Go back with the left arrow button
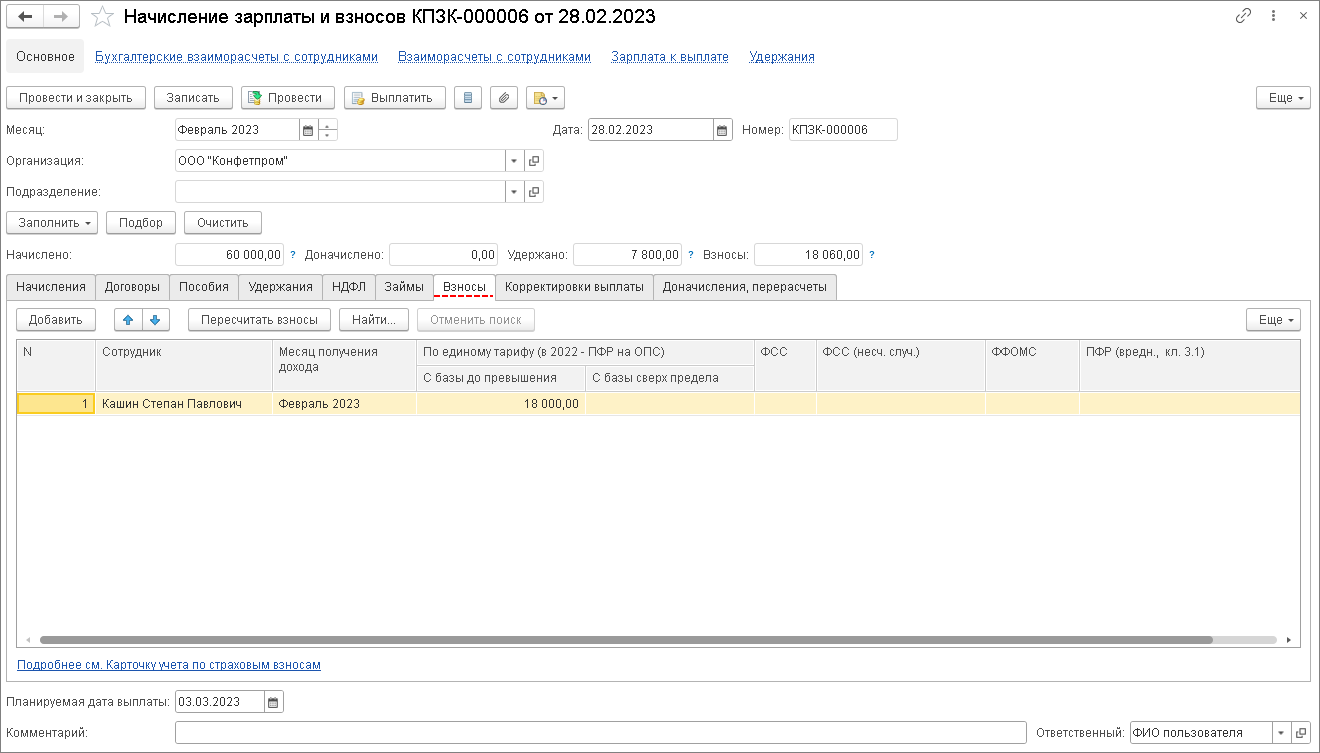The image size is (1320, 753). pos(26,16)
